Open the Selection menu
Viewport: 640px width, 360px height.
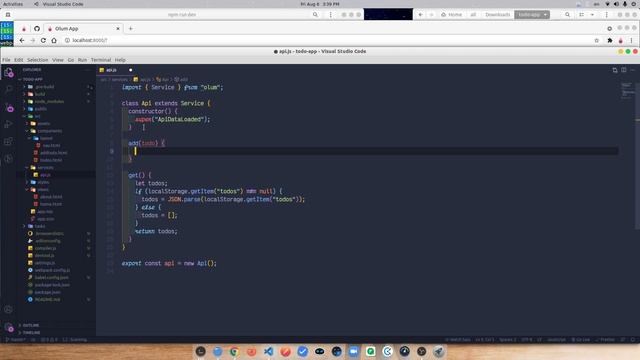38,60
